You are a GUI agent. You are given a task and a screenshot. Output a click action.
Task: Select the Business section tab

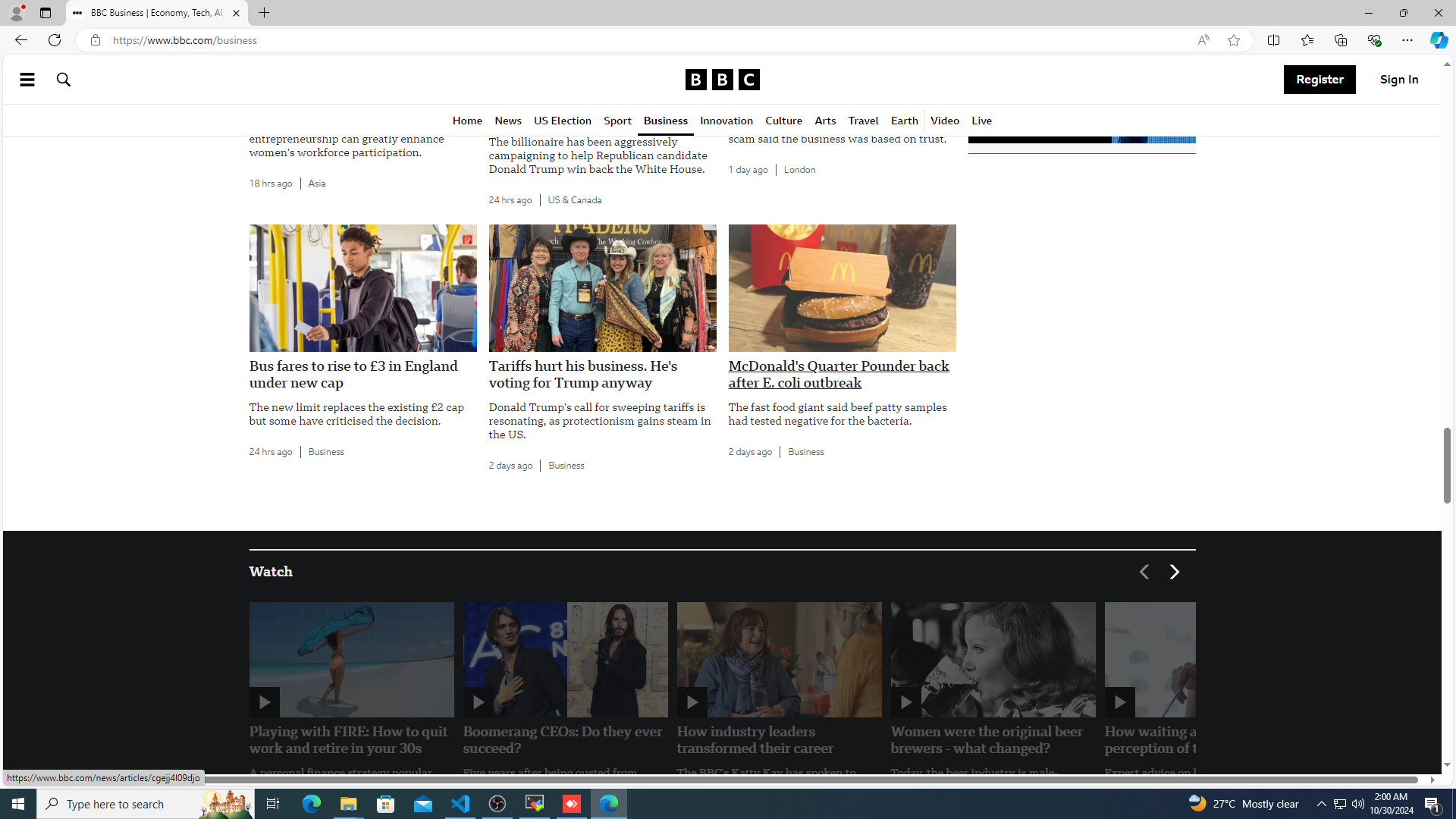666,121
